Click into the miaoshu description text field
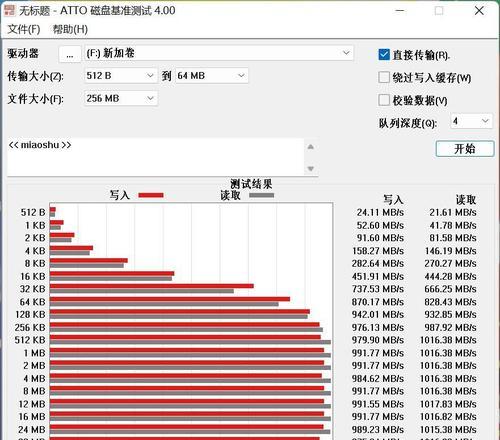This screenshot has width=500, height=440. coord(155,157)
